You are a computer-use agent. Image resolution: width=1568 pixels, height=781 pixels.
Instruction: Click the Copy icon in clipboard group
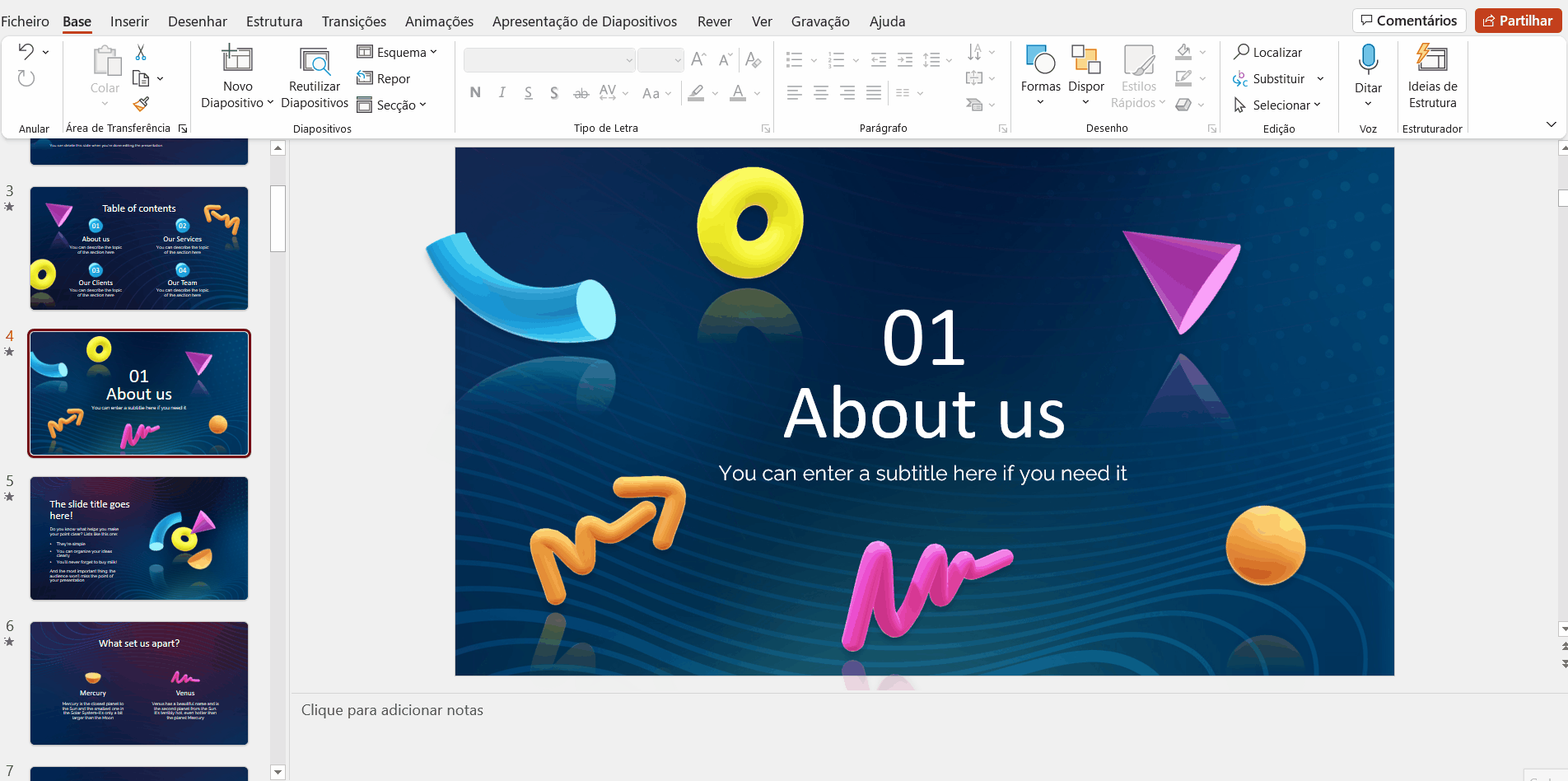click(x=141, y=78)
